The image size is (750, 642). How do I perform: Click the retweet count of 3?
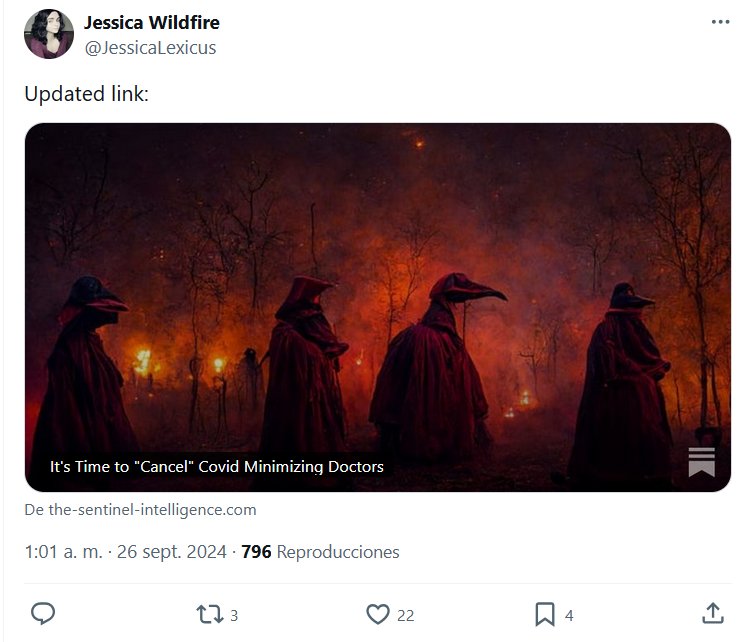tap(234, 615)
